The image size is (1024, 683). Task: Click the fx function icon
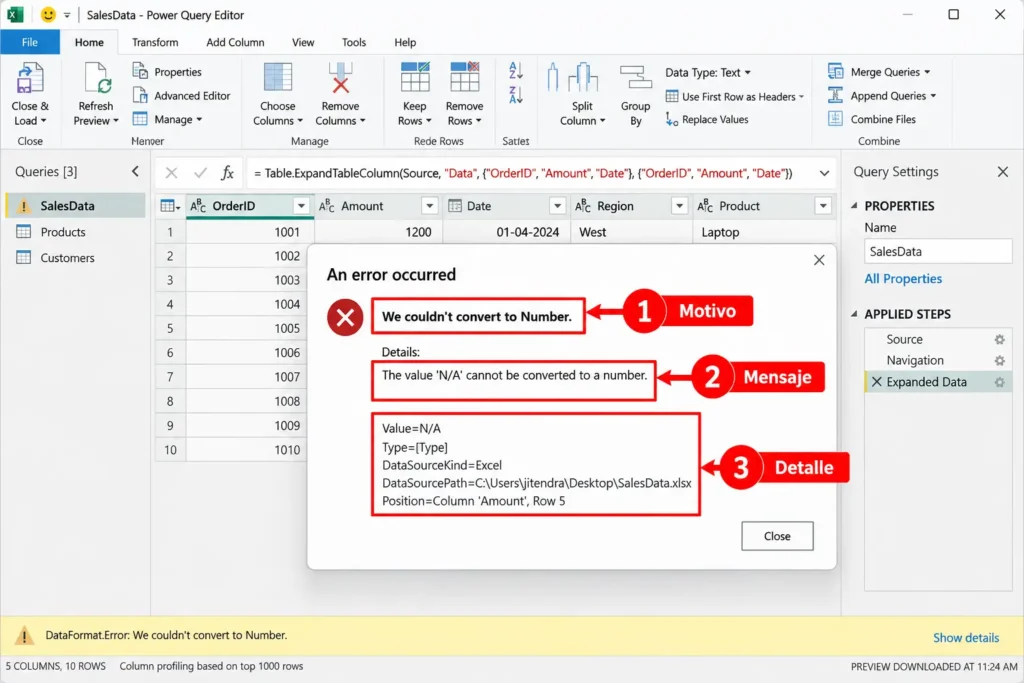tap(227, 173)
